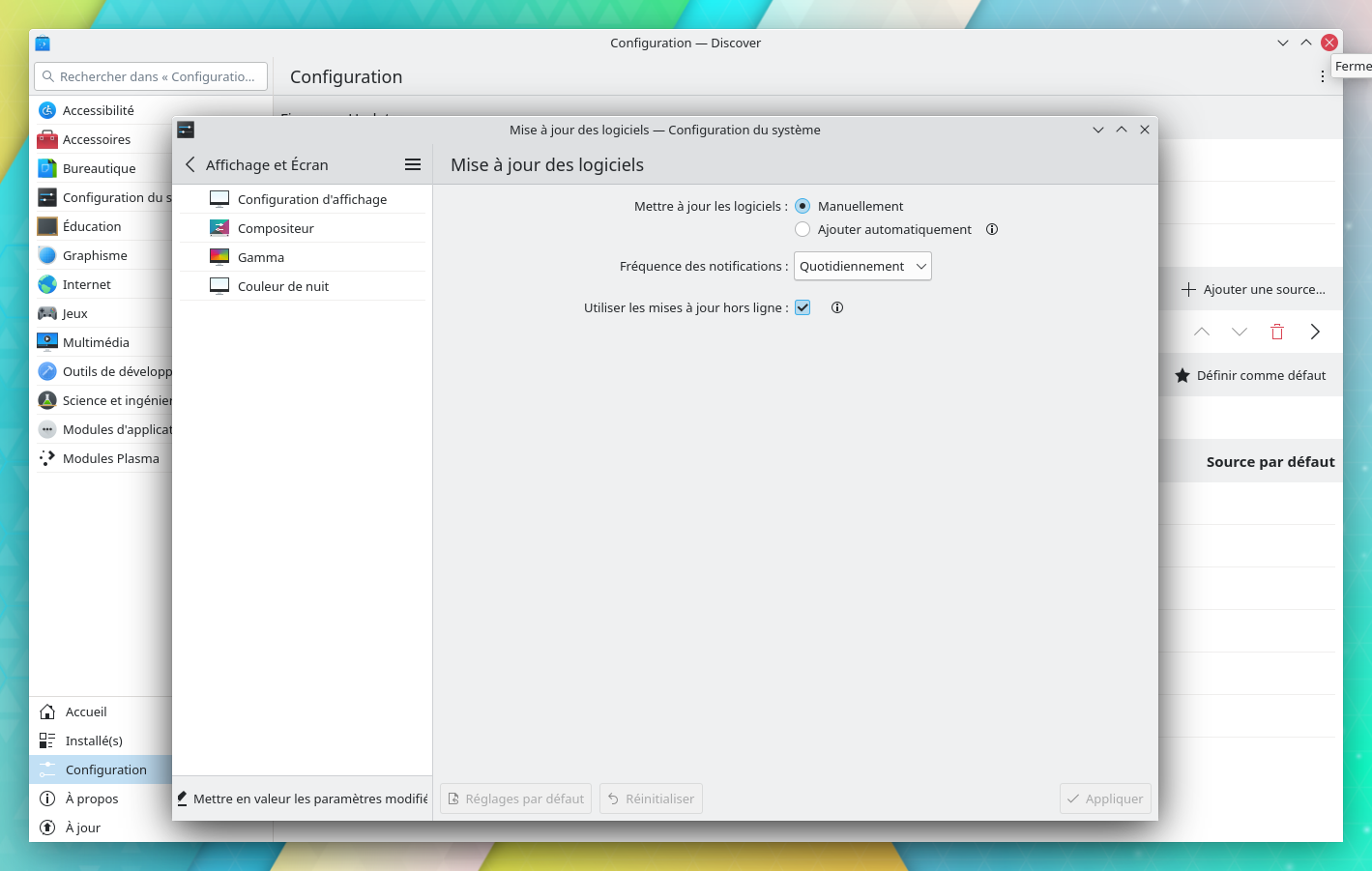Open Graphisme category in Discover
Screen dimensions: 1372x871
point(102,255)
